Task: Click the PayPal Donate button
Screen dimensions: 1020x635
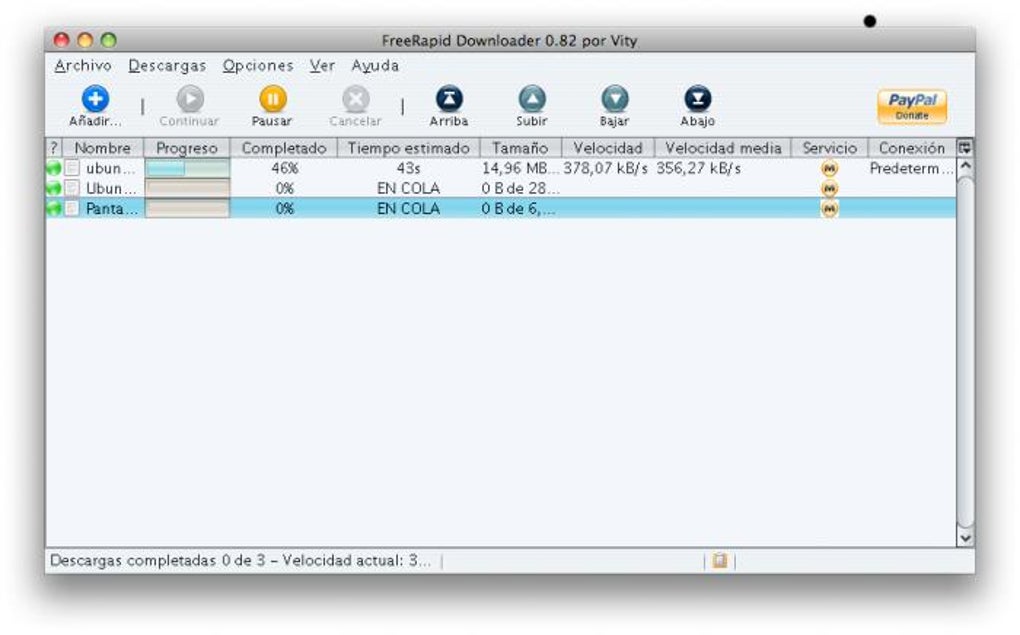Action: 912,106
